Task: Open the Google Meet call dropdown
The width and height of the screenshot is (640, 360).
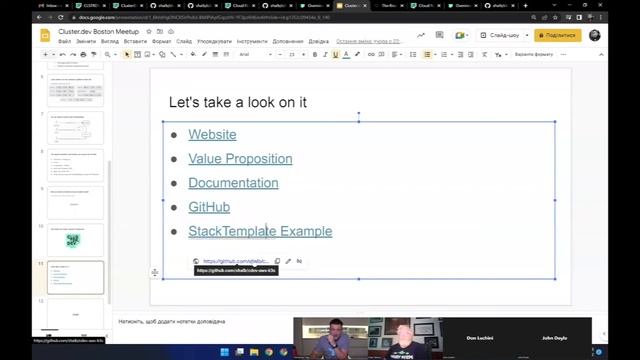Action: click(x=462, y=36)
